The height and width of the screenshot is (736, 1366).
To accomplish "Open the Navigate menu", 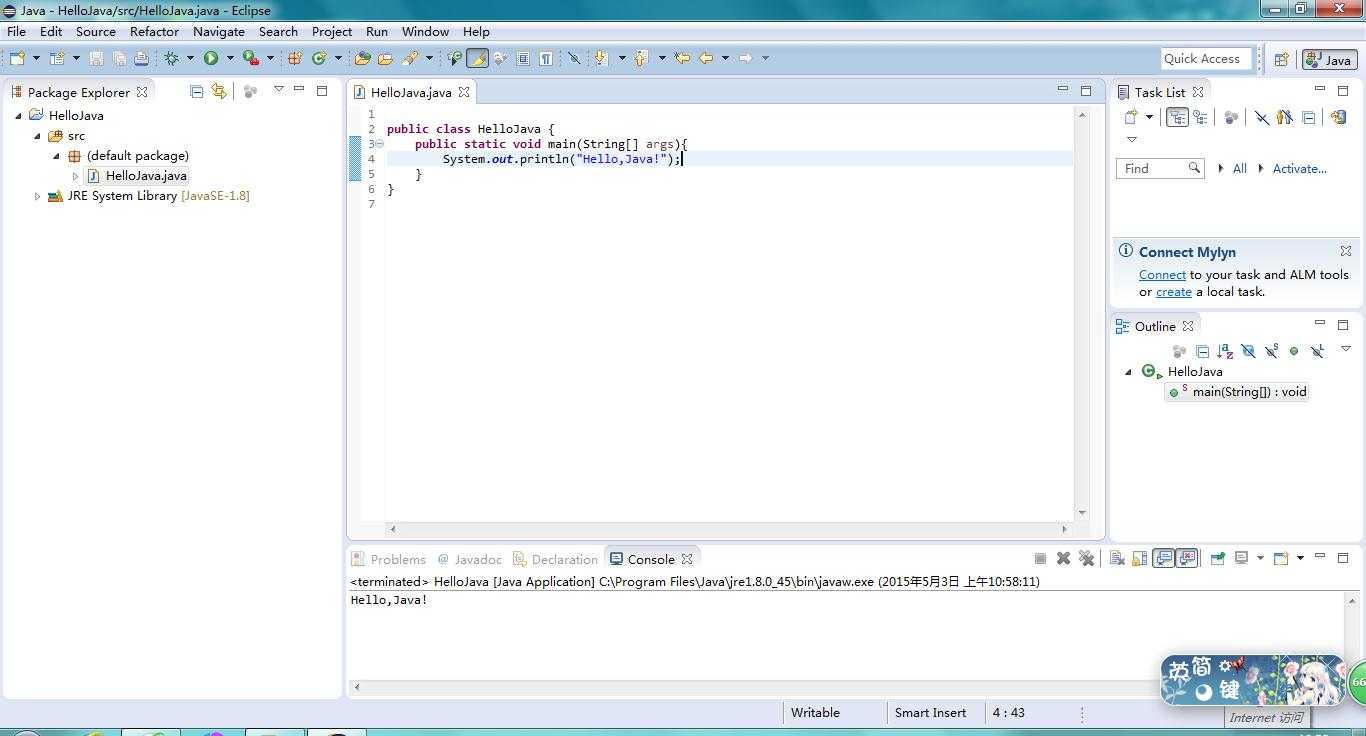I will (x=218, y=31).
